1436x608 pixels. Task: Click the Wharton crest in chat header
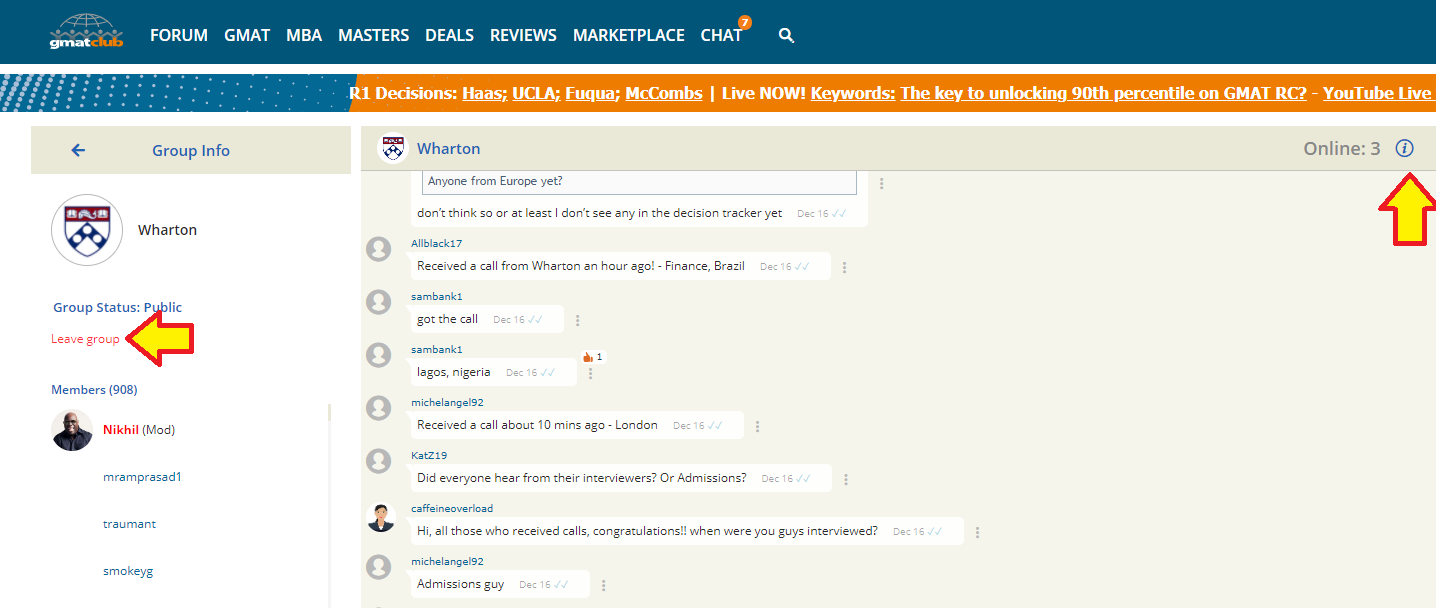(x=392, y=149)
